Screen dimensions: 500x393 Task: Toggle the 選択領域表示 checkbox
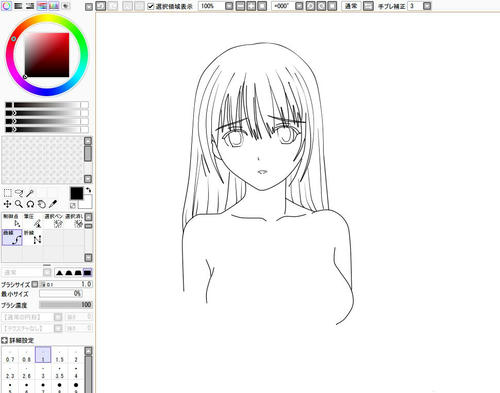pos(151,6)
